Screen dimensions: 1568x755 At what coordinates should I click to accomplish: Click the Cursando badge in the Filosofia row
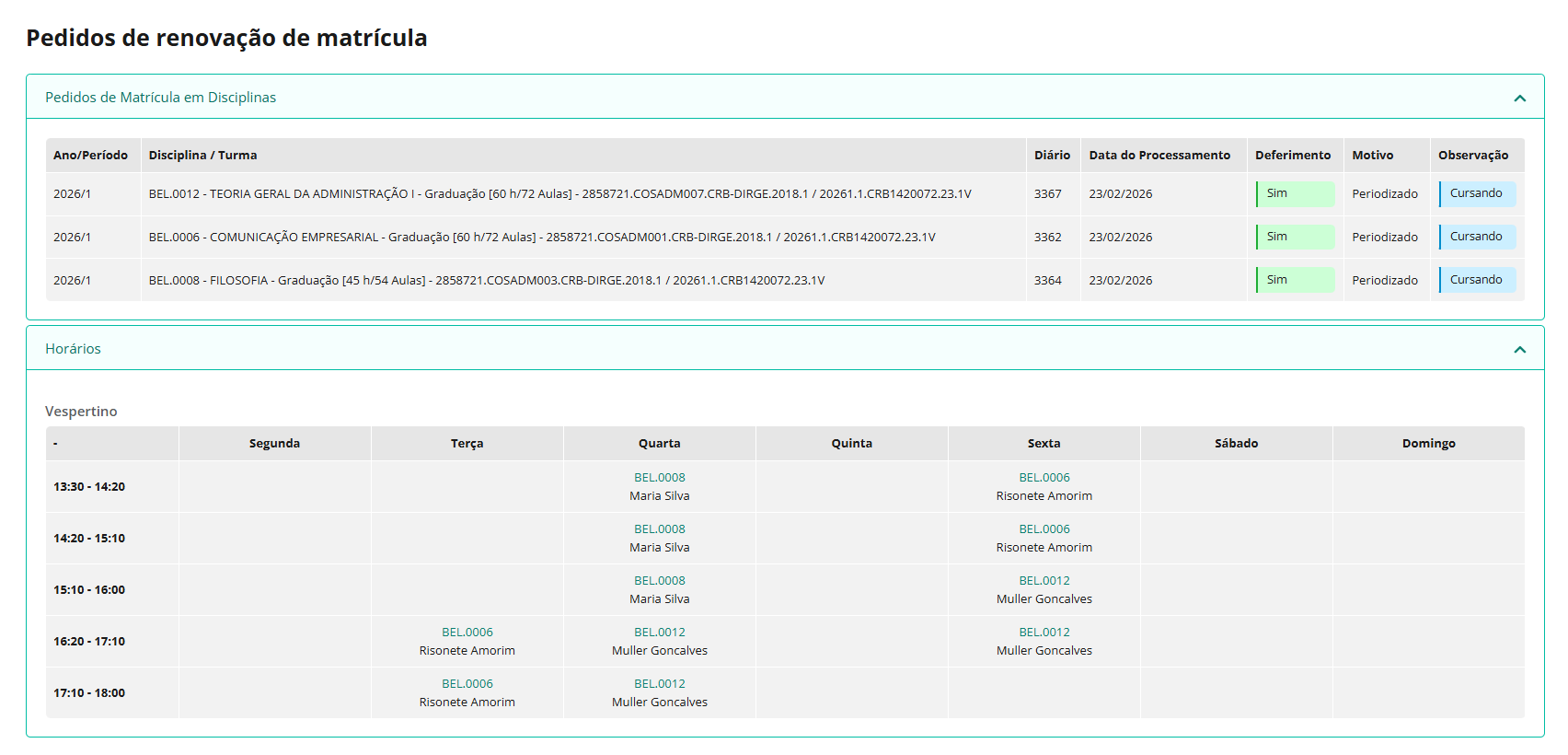1476,280
